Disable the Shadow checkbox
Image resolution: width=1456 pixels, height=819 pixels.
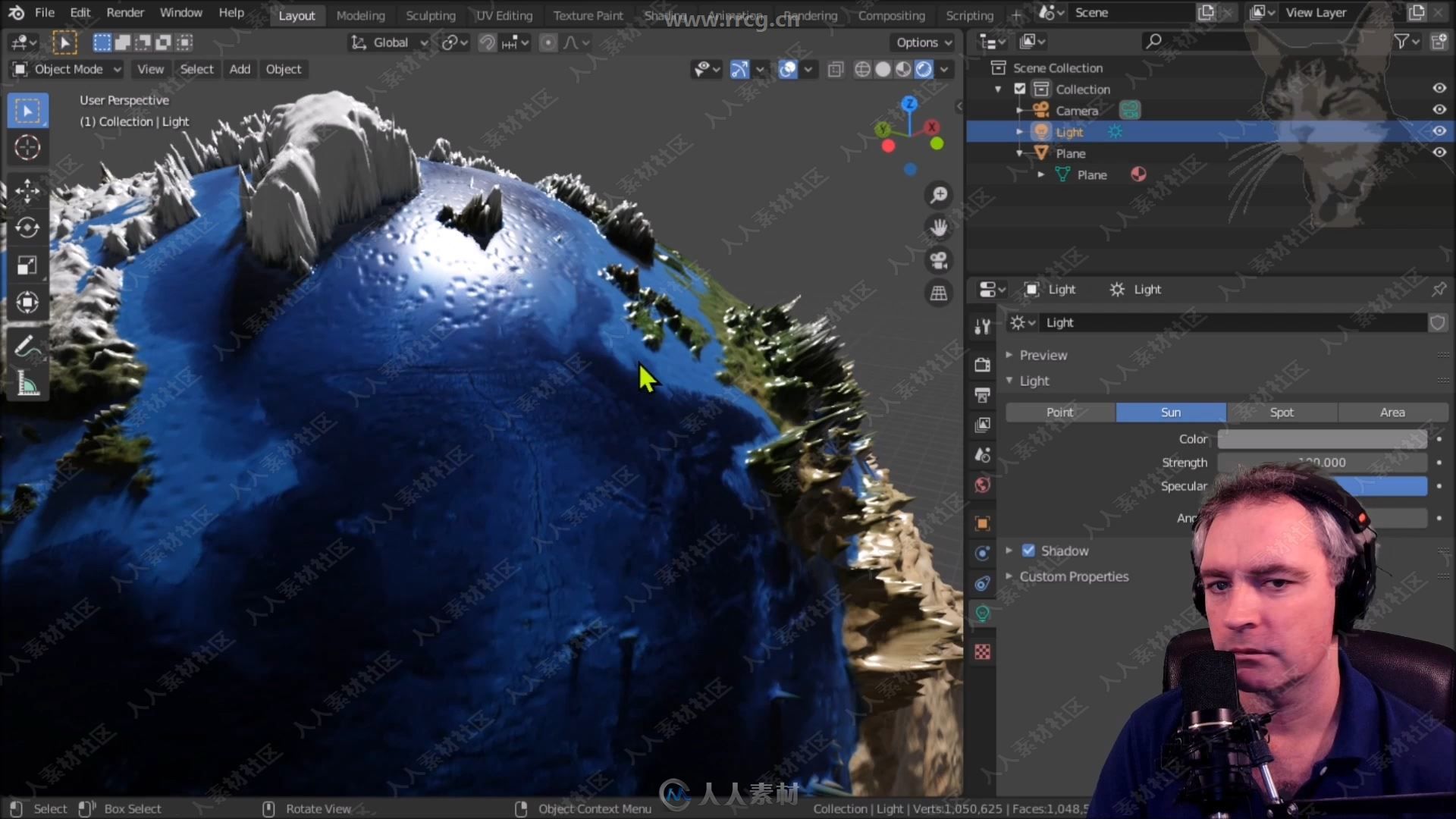point(1028,551)
